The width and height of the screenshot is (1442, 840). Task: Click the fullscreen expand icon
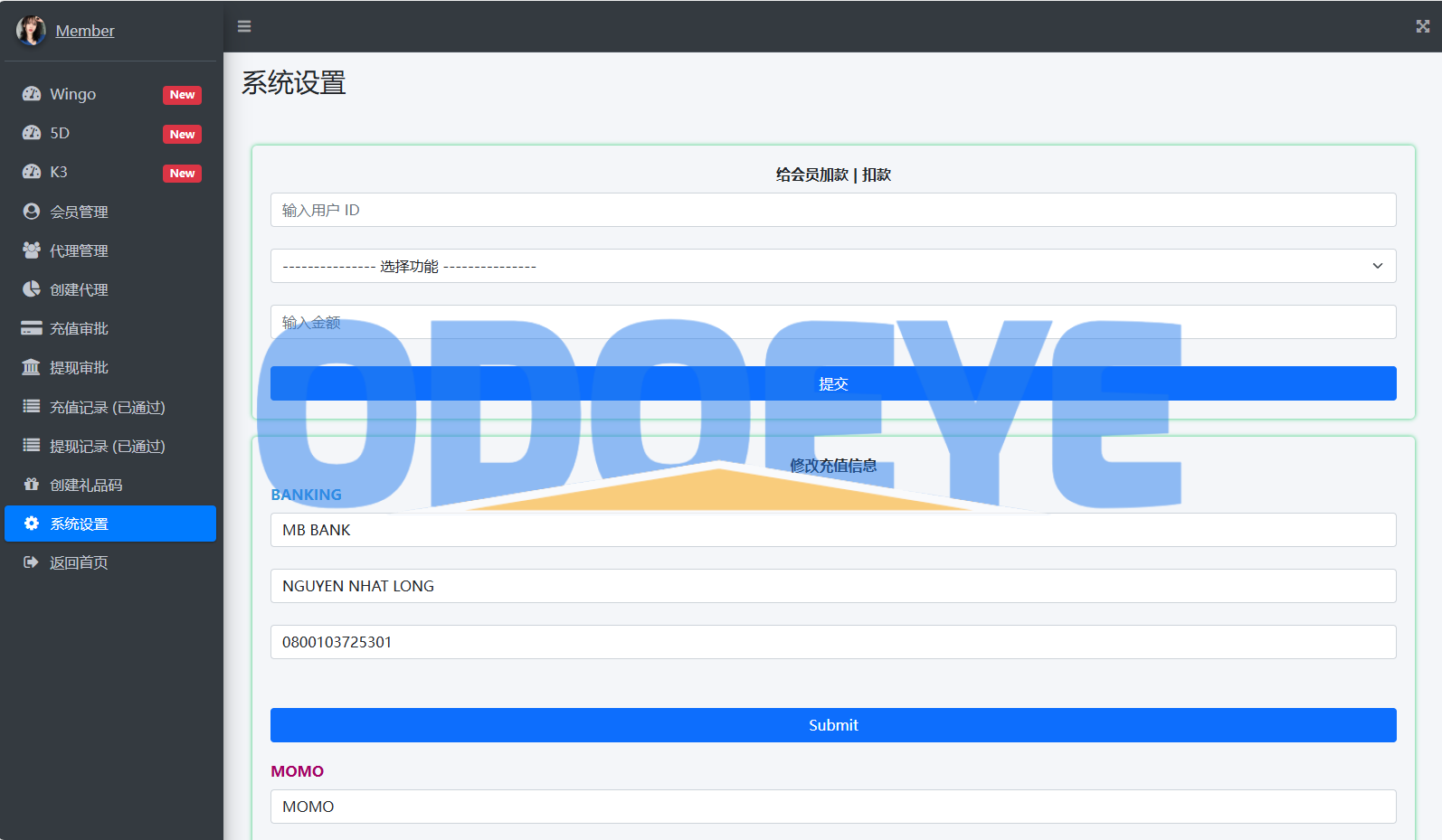click(1422, 26)
